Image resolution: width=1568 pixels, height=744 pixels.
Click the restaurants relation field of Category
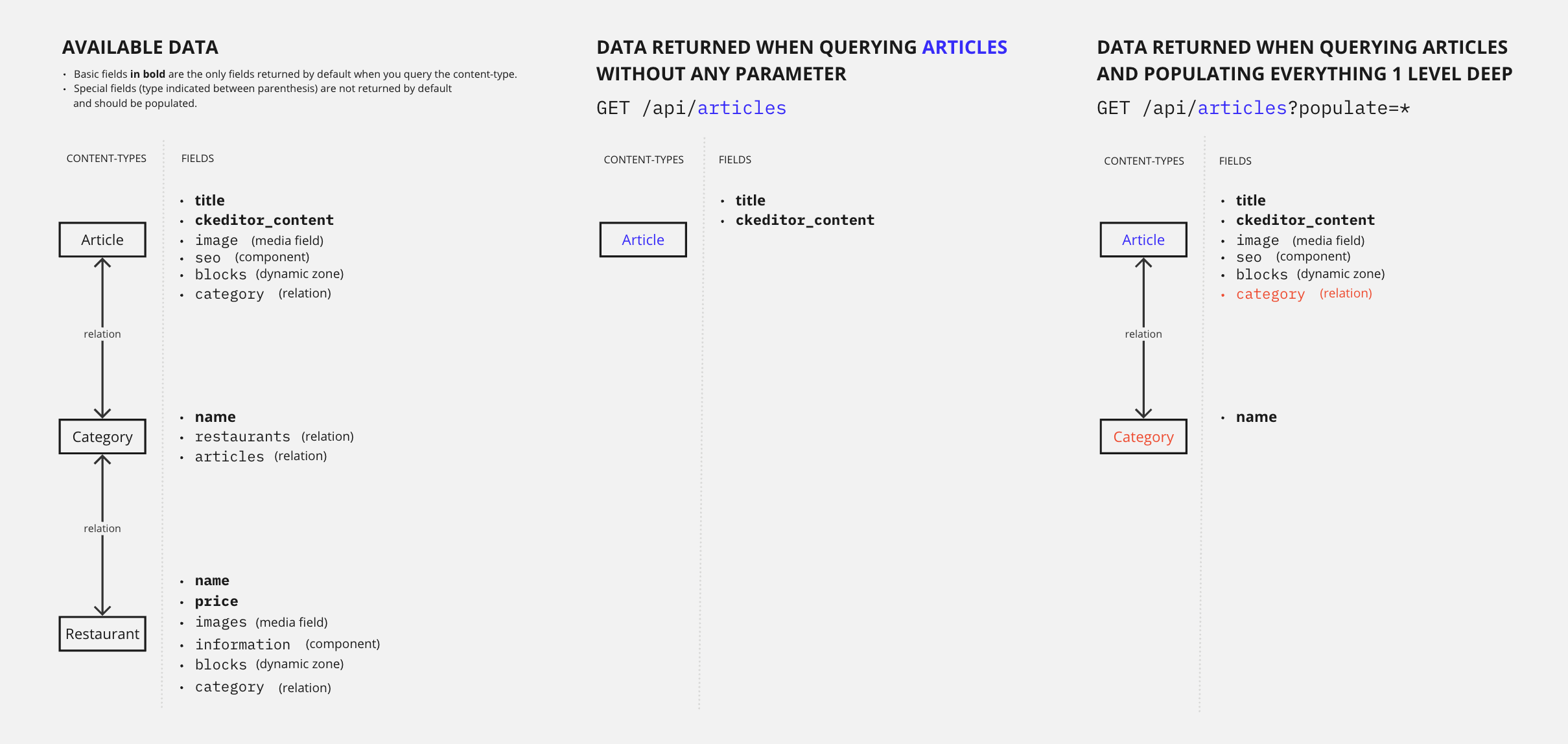242,437
